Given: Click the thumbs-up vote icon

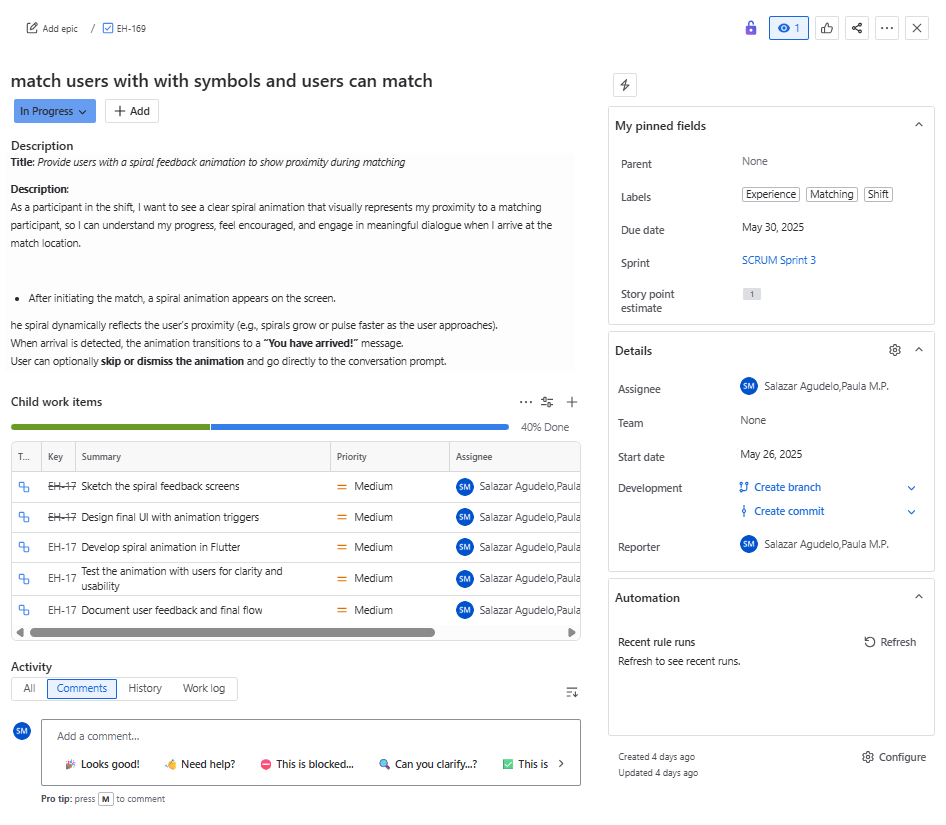Looking at the screenshot, I should point(827,28).
